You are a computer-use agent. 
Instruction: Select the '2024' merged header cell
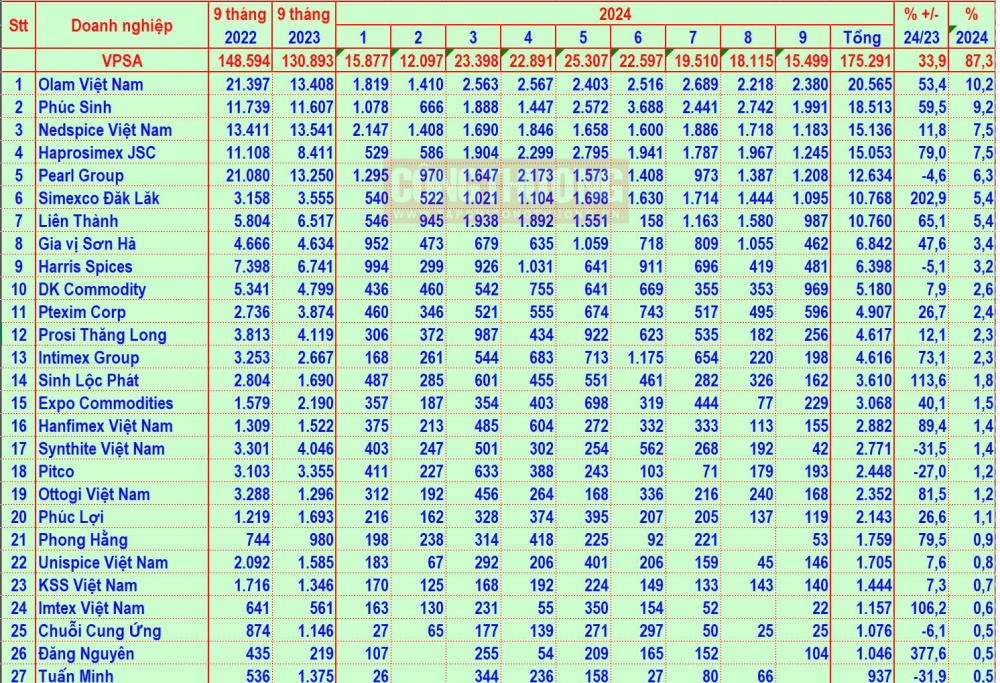click(x=615, y=13)
